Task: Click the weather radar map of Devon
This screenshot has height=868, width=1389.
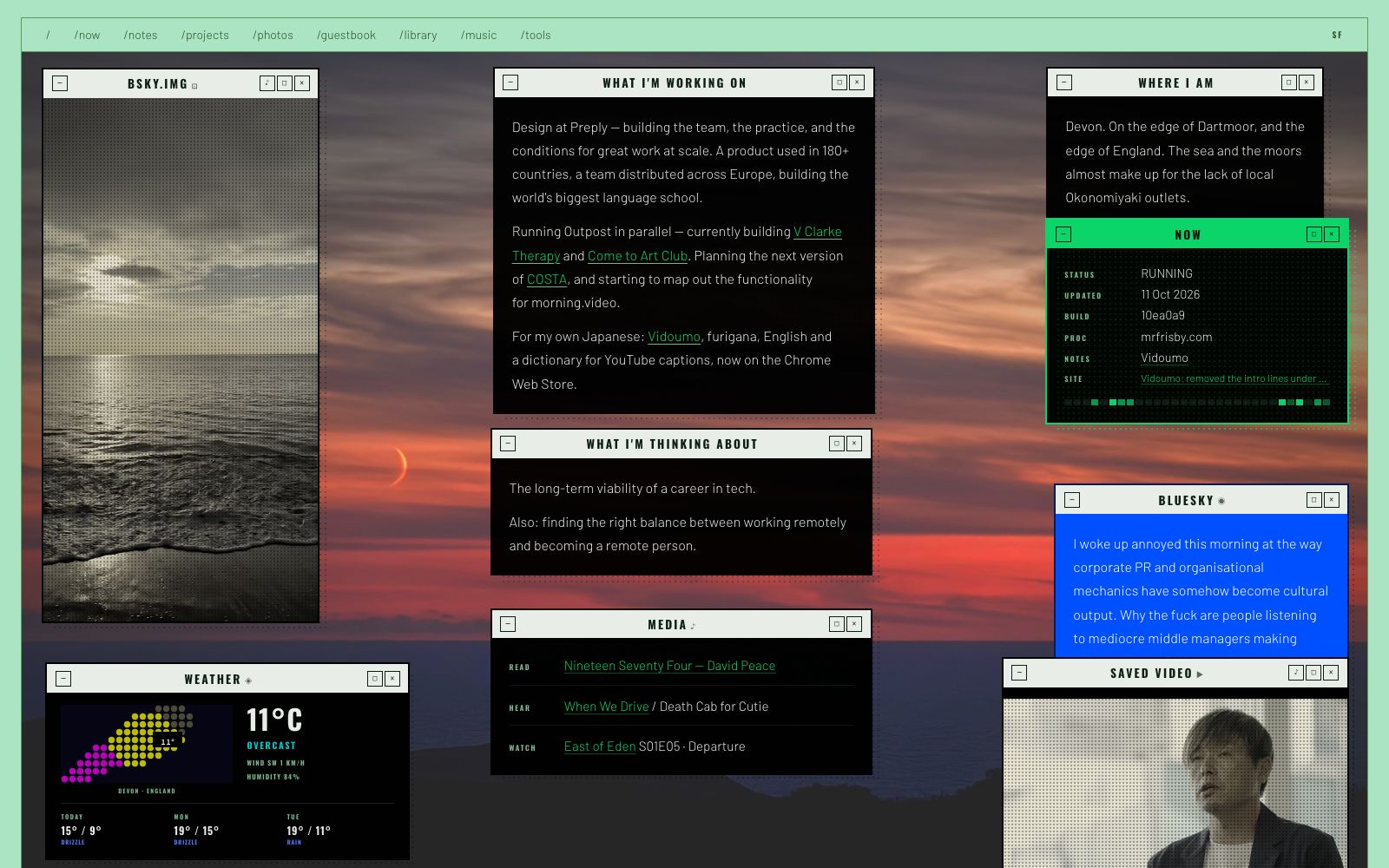Action: pos(146,744)
